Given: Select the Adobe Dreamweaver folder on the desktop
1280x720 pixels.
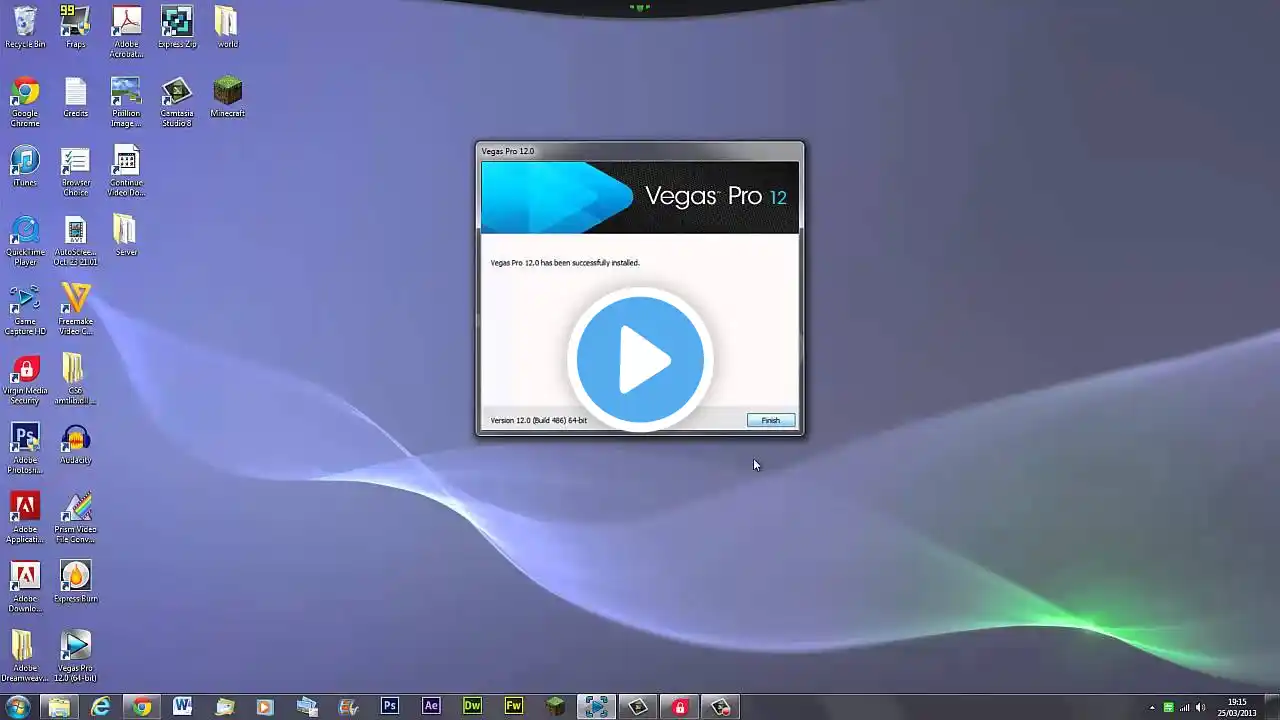Looking at the screenshot, I should tap(25, 656).
